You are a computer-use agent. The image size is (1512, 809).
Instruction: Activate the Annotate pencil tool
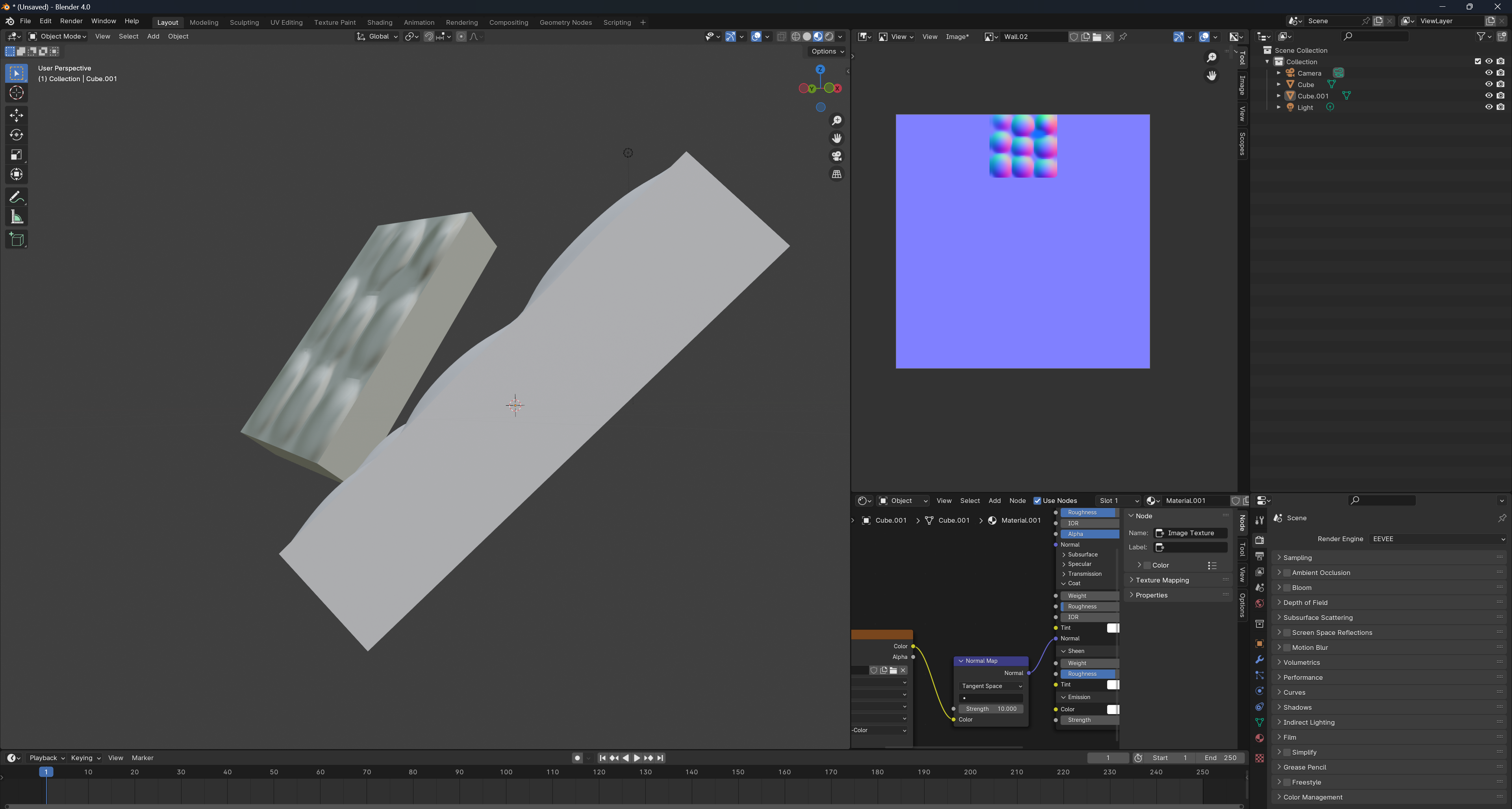(17, 197)
